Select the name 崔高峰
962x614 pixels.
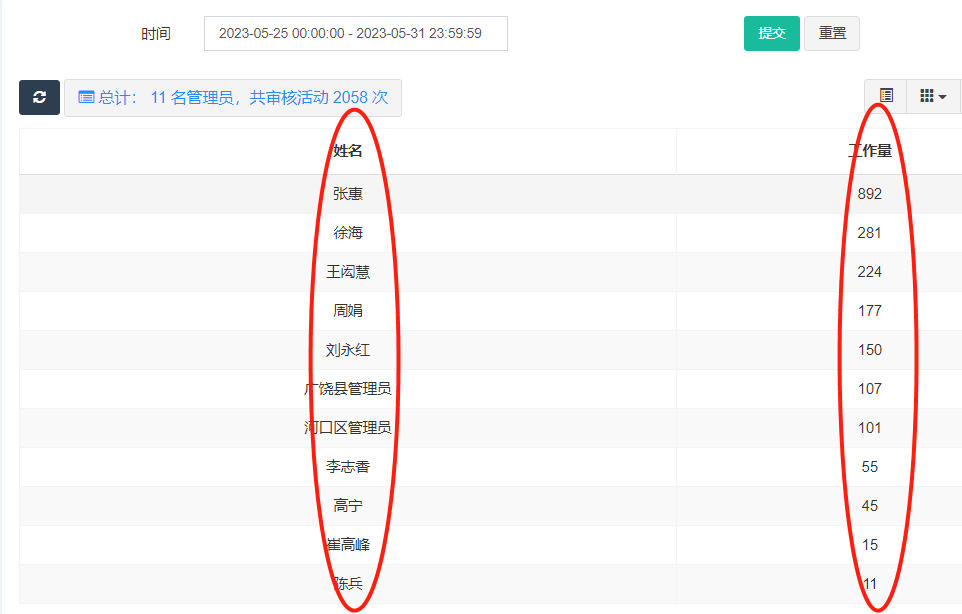[x=348, y=545]
